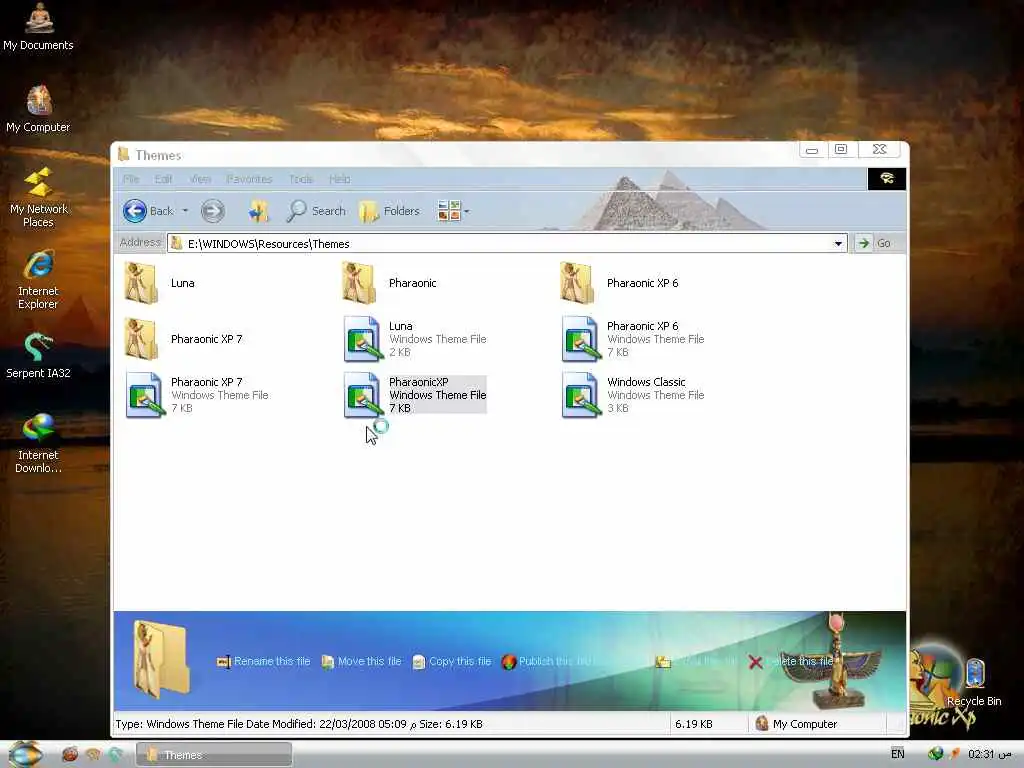The image size is (1024, 768).
Task: Open the Views dropdown arrow
Action: click(x=467, y=212)
